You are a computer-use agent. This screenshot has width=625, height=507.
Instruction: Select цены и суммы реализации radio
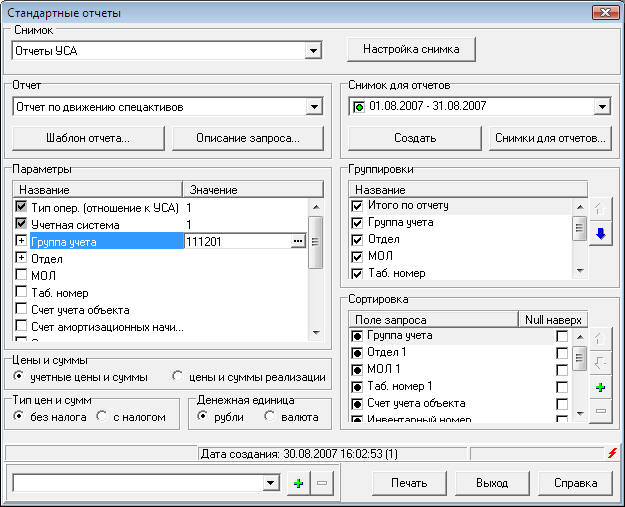tap(177, 376)
